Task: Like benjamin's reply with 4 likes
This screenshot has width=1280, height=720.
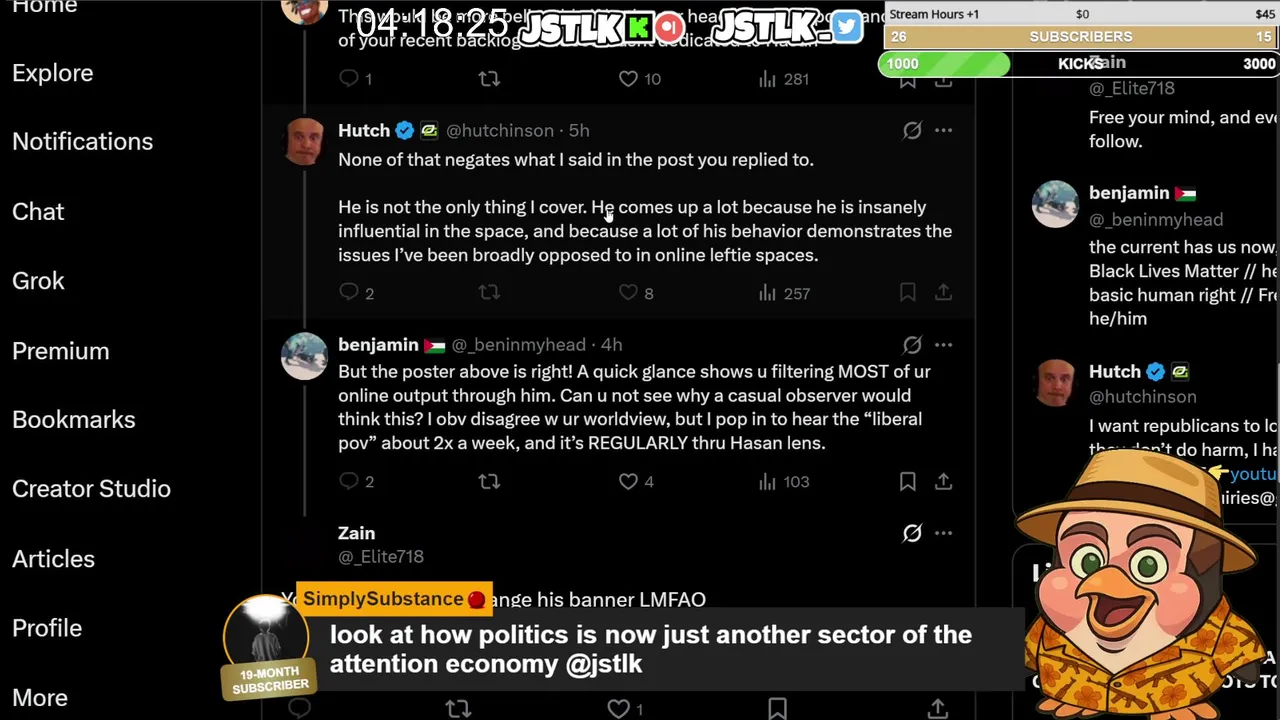Action: pos(628,482)
